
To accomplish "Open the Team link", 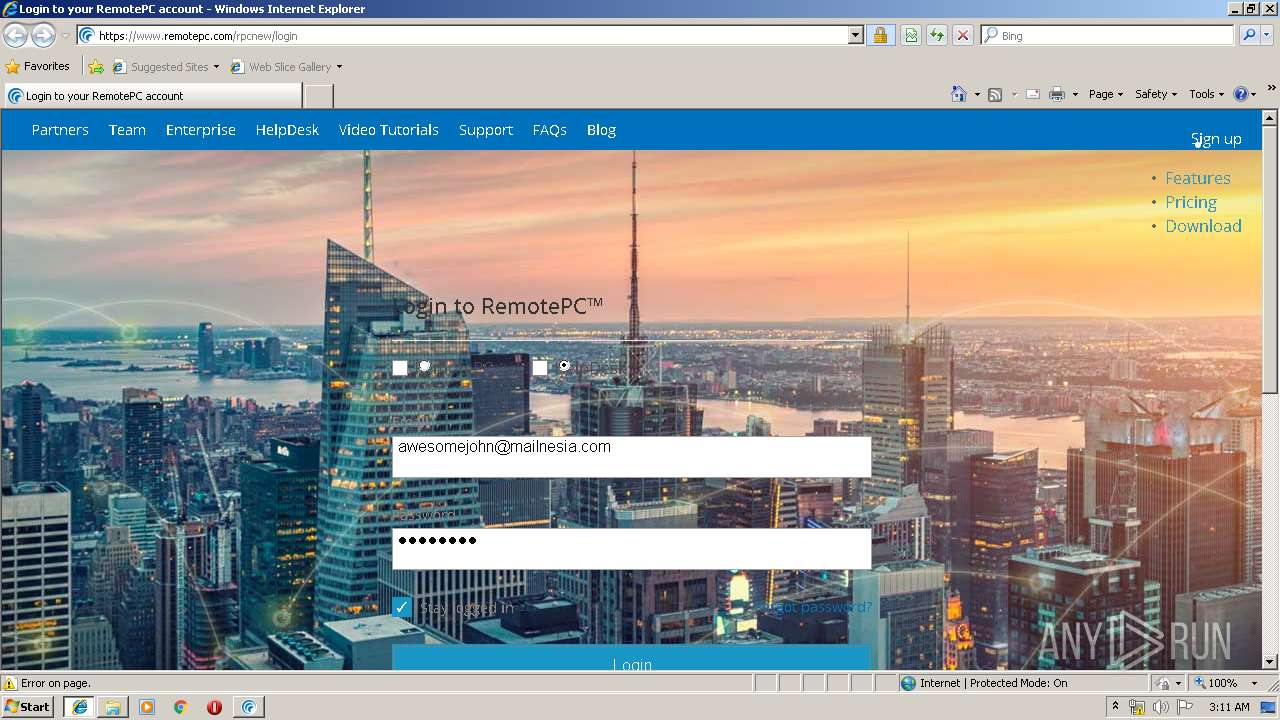I will (x=127, y=130).
